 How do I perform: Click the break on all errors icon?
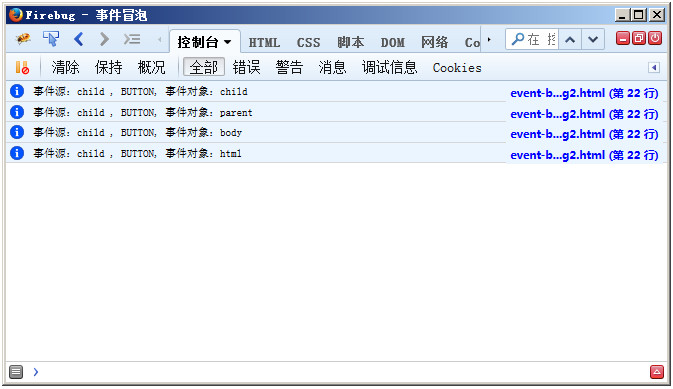(x=22, y=67)
